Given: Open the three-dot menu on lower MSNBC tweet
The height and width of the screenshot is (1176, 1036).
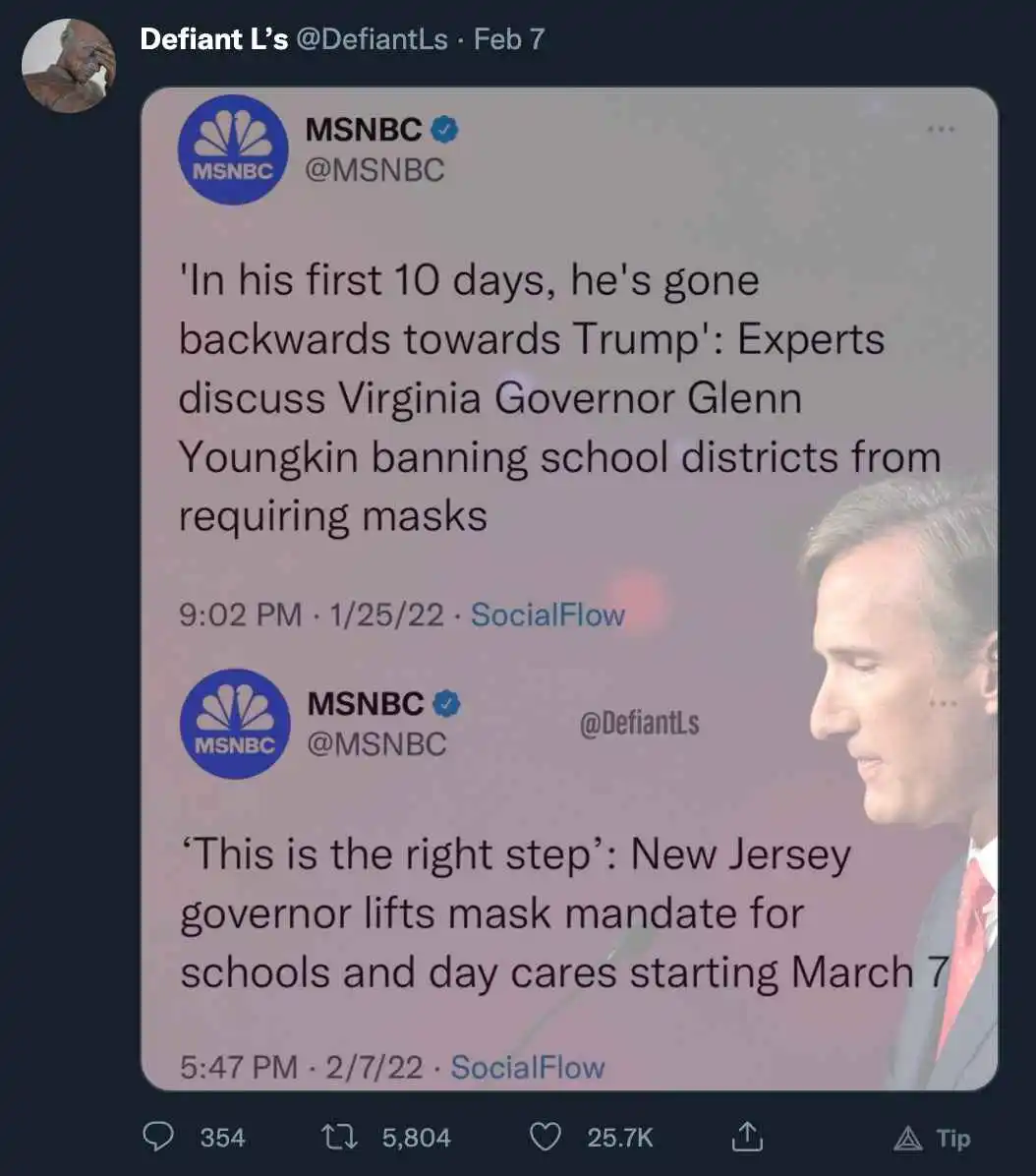Looking at the screenshot, I should [x=941, y=703].
